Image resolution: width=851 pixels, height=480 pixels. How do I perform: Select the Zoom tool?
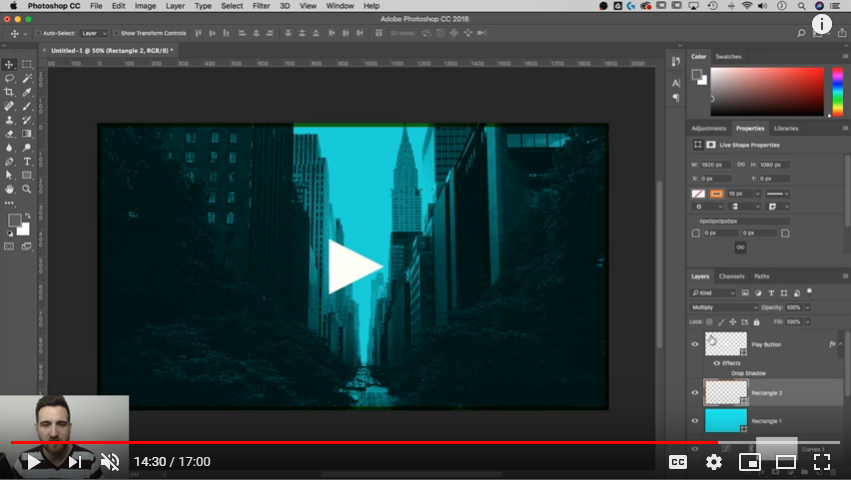coord(27,189)
